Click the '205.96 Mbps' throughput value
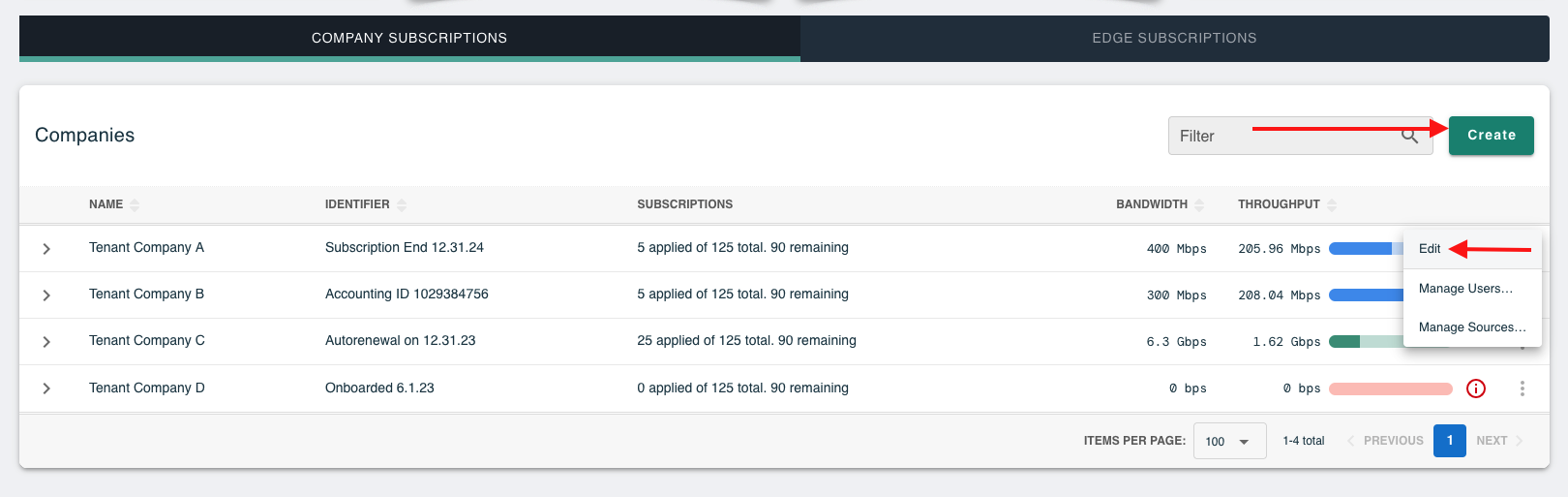1568x497 pixels. [1280, 249]
